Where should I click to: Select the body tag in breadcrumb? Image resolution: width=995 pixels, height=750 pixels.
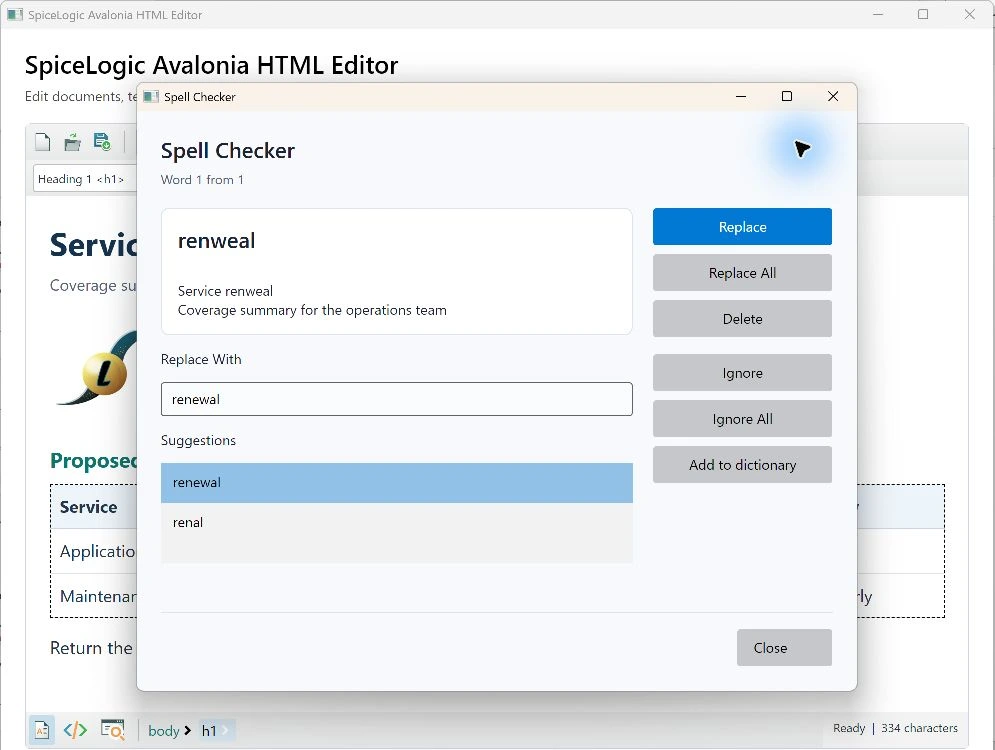164,731
